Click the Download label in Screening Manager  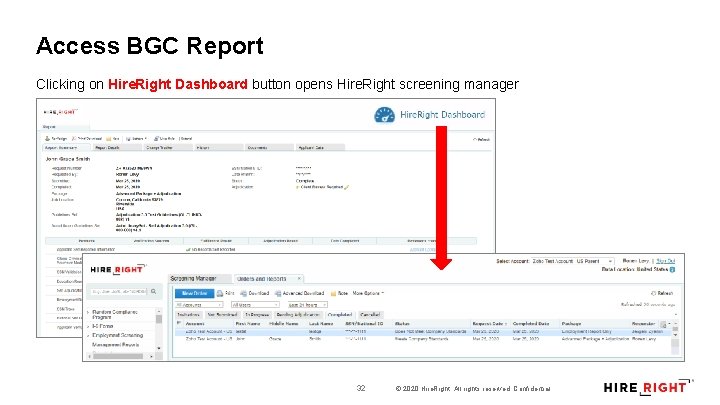(x=259, y=293)
